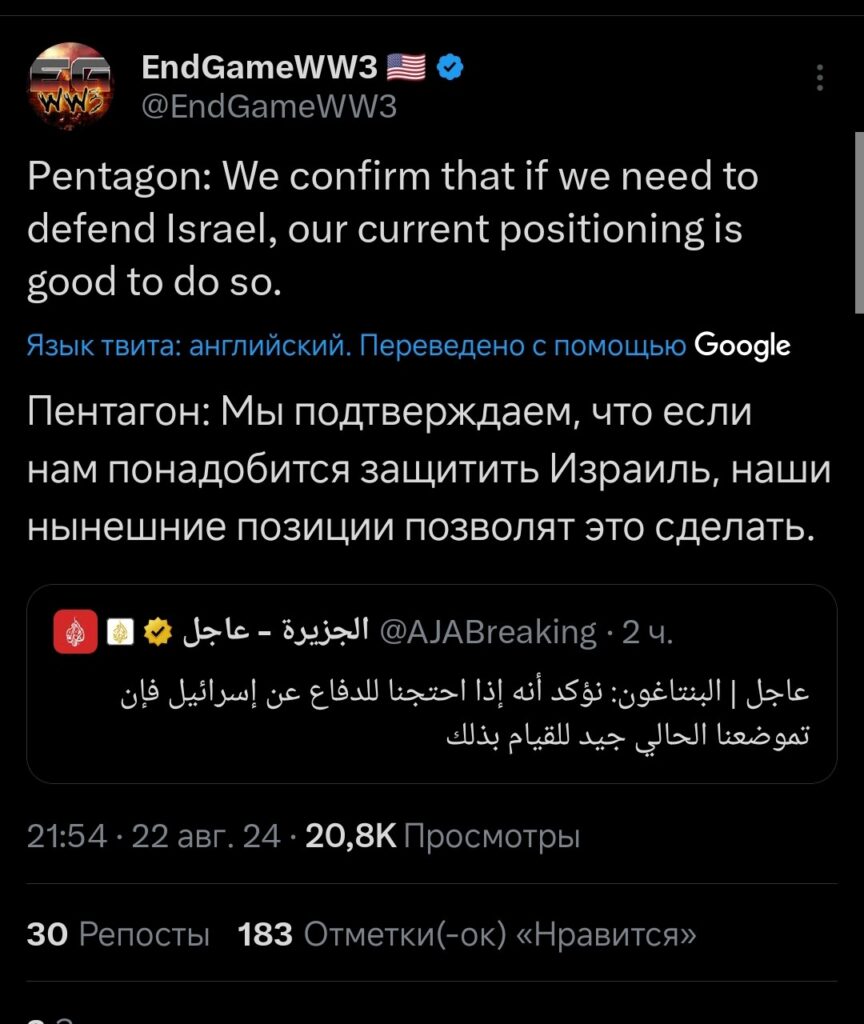Open the @AJABreaking handle
The image size is (864, 1024).
pyautogui.click(x=488, y=632)
